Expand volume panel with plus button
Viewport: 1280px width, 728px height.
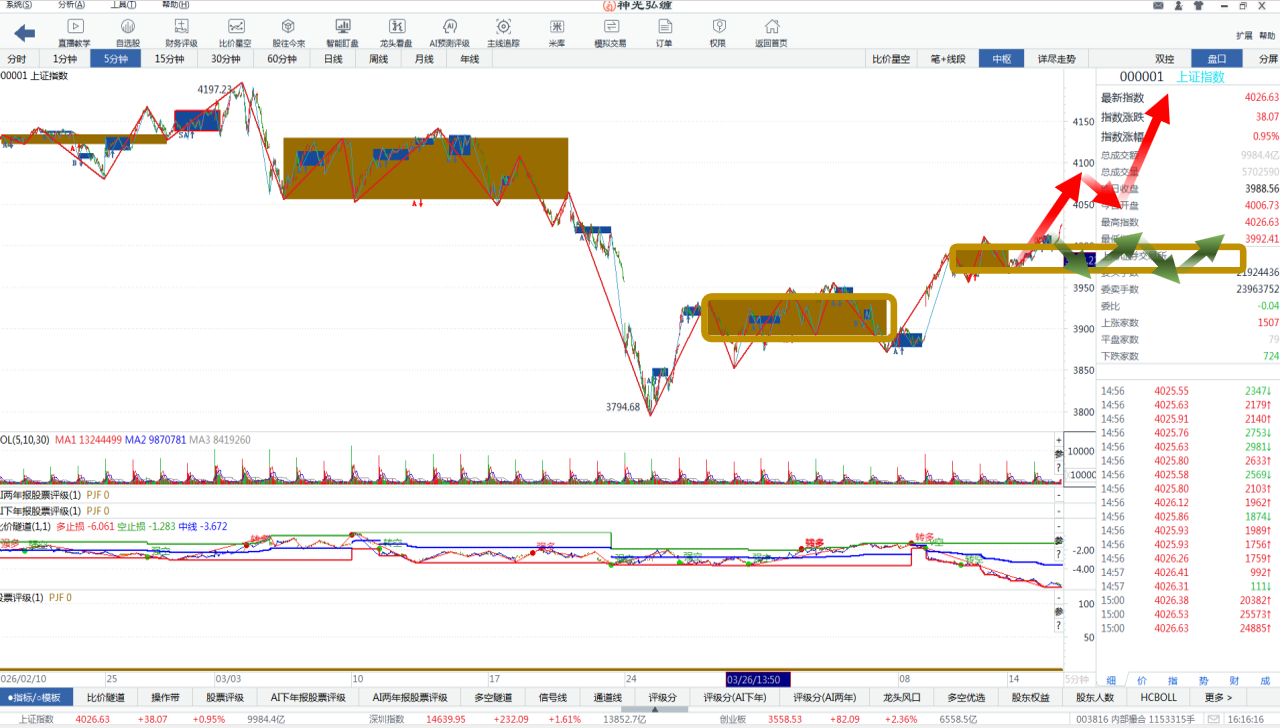(1059, 440)
